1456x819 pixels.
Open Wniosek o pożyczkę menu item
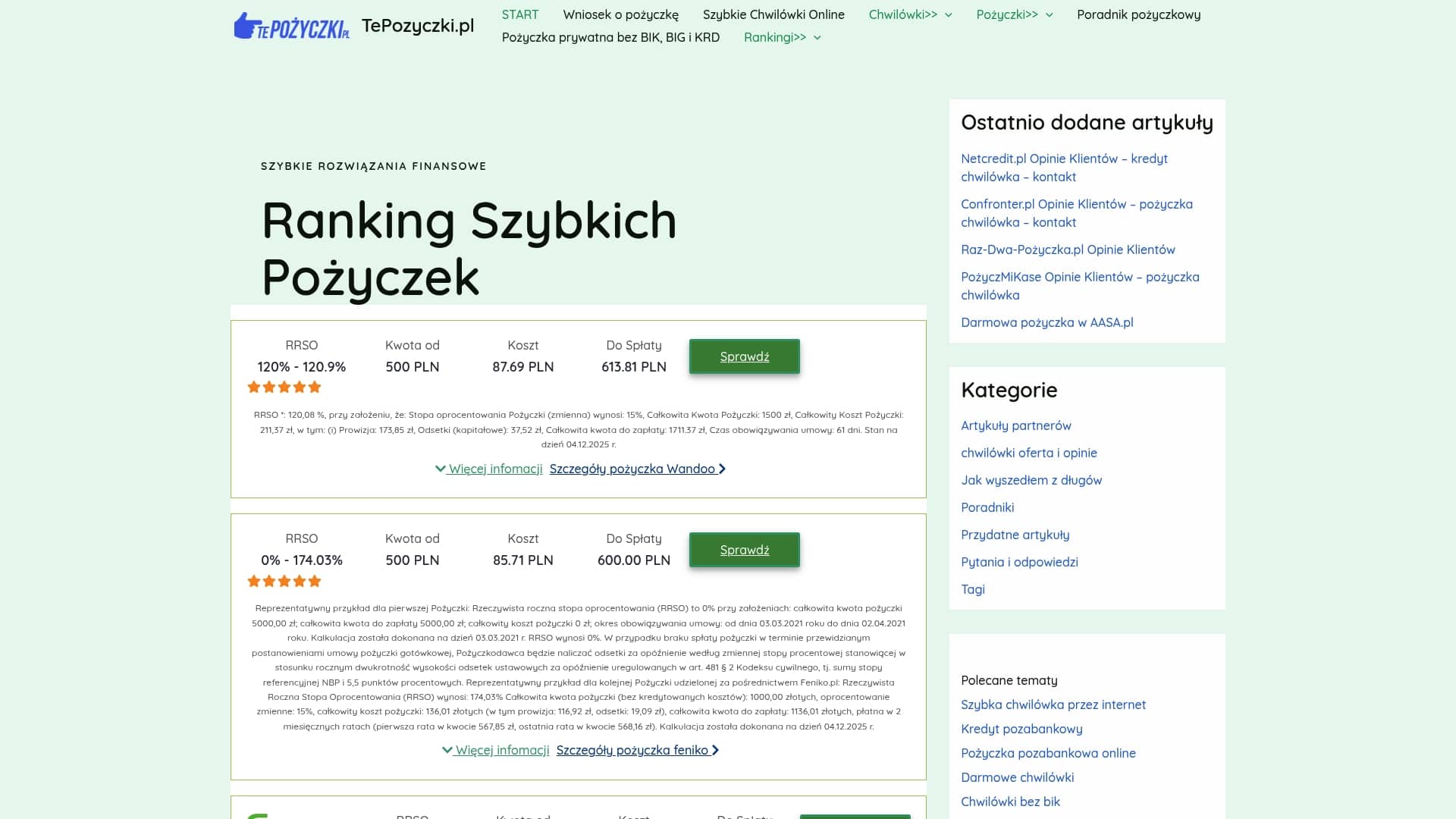coord(621,14)
